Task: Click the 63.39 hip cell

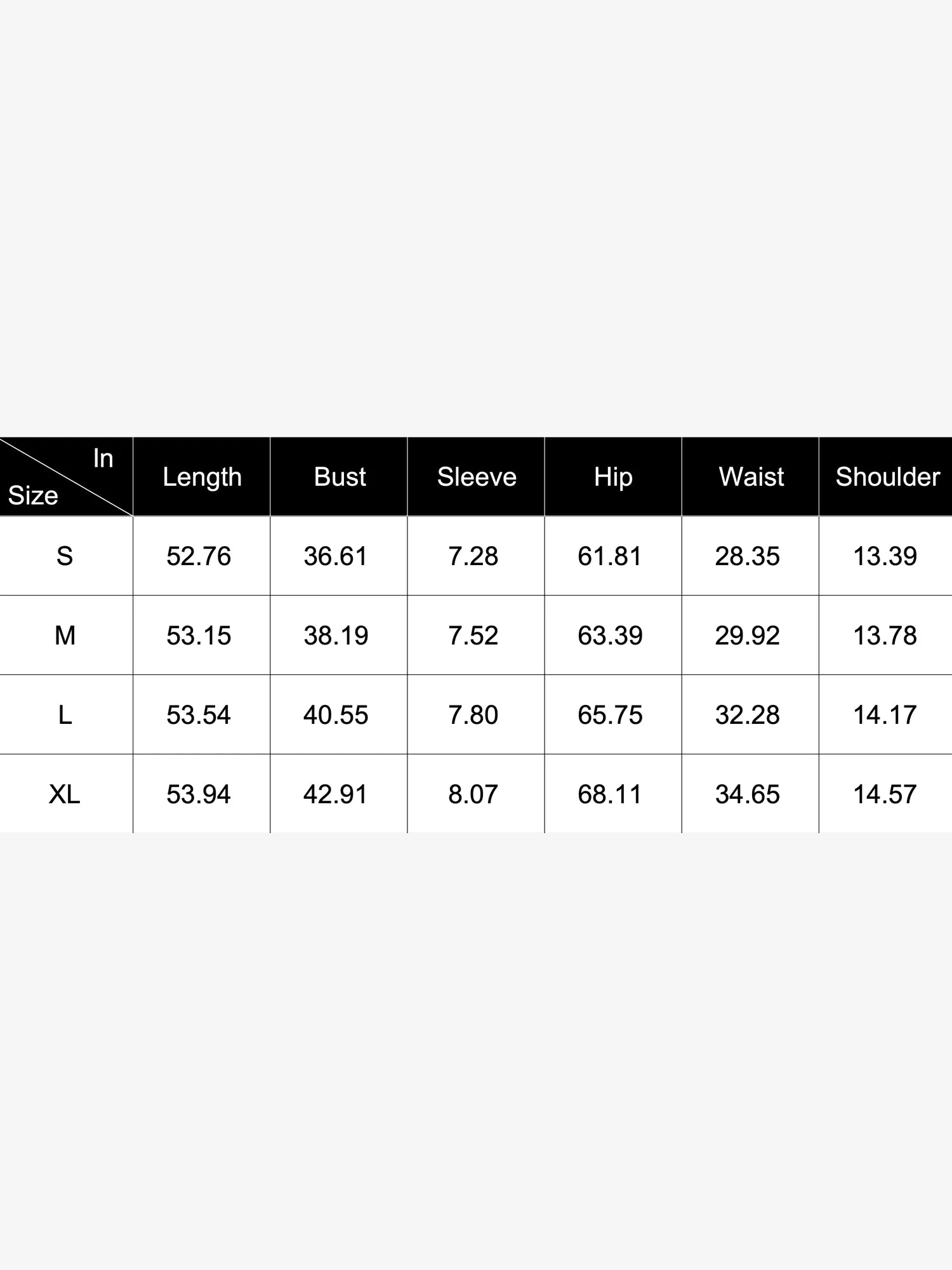Action: pyautogui.click(x=610, y=636)
